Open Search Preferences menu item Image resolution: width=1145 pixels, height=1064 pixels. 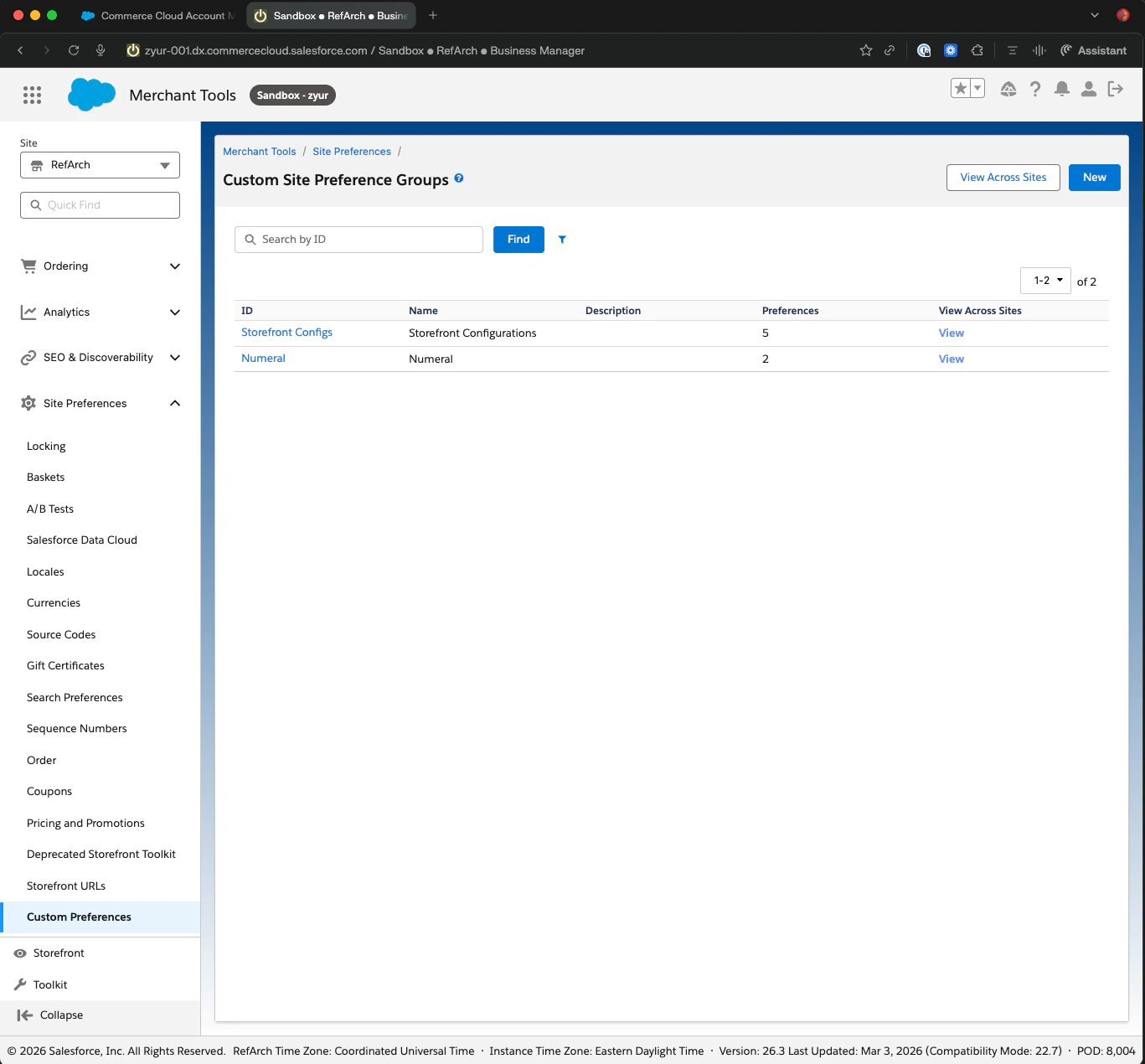coord(75,698)
